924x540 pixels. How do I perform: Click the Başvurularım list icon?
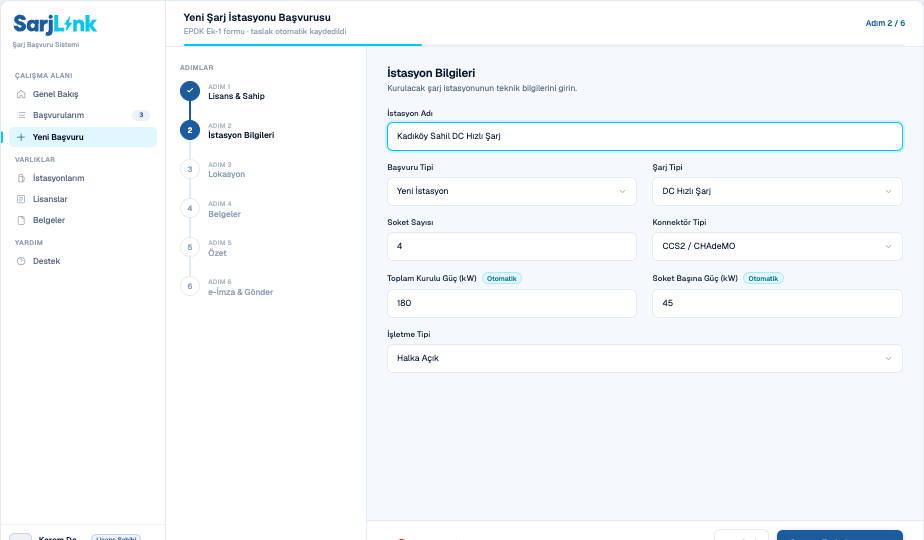pos(21,116)
